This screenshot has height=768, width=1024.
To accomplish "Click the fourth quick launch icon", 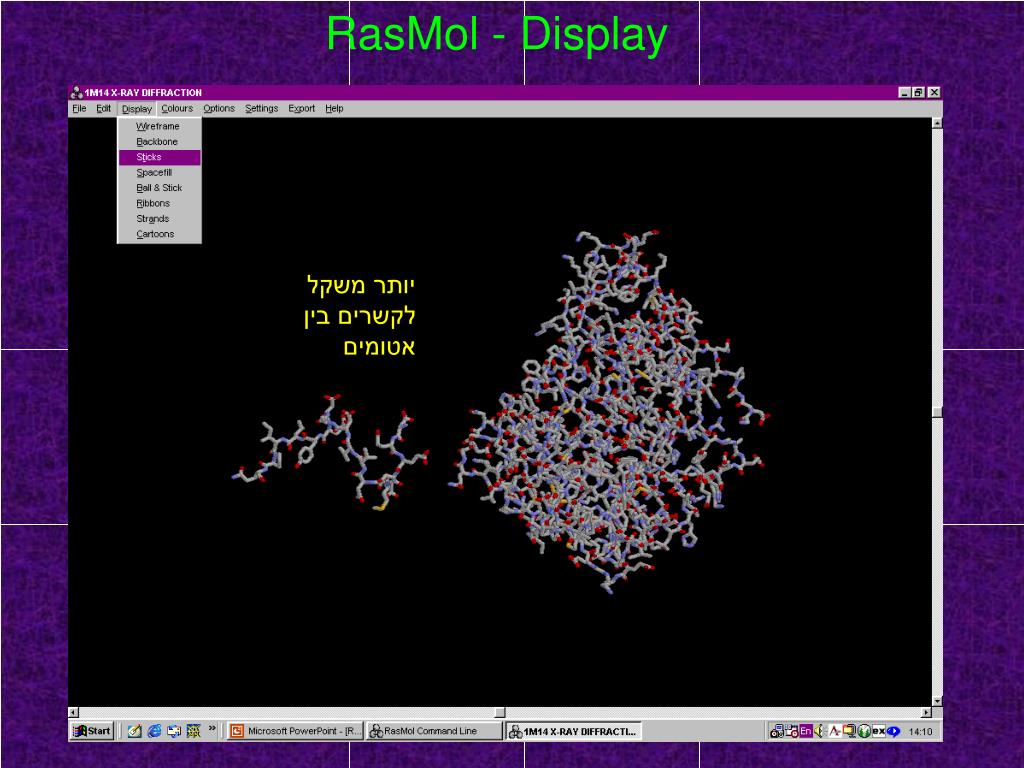I will coord(193,731).
